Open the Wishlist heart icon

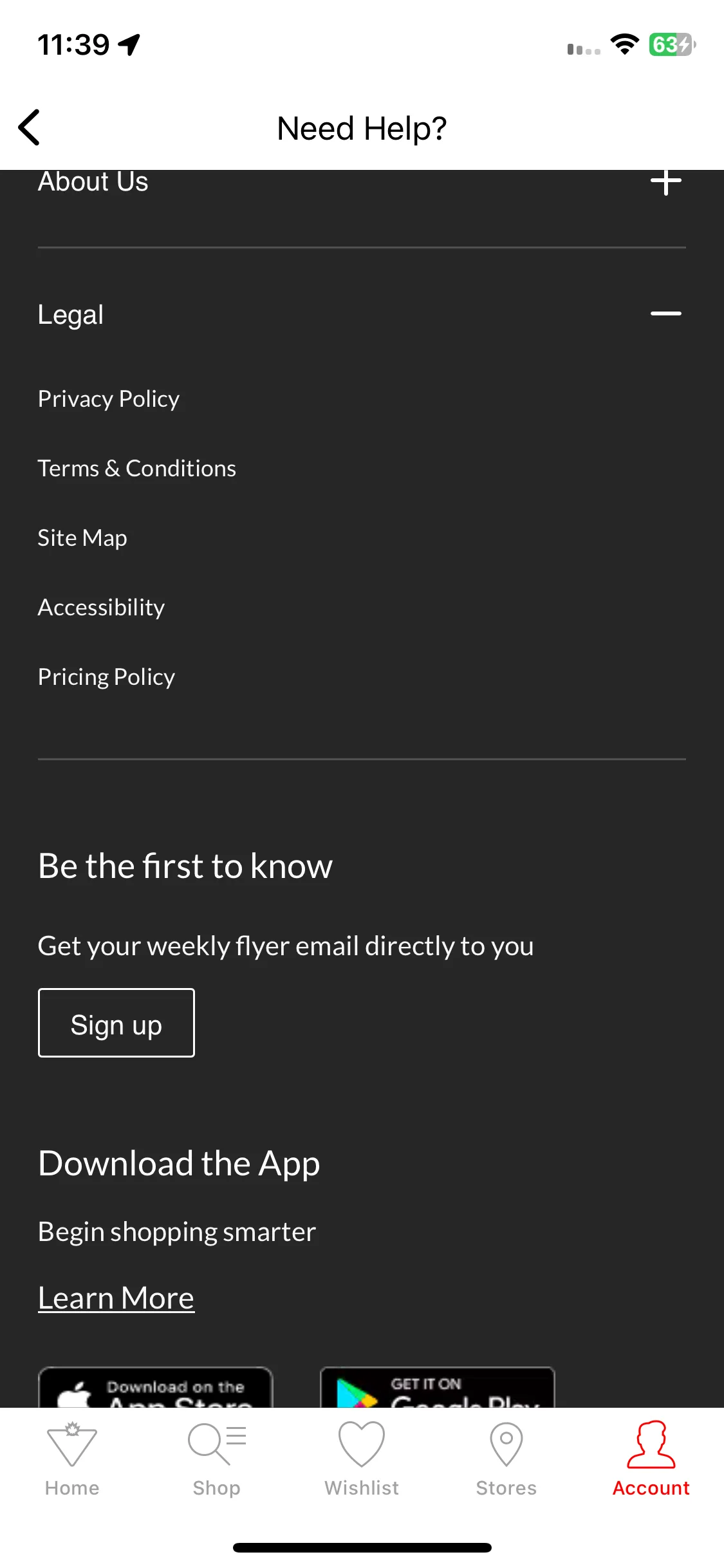362,1444
